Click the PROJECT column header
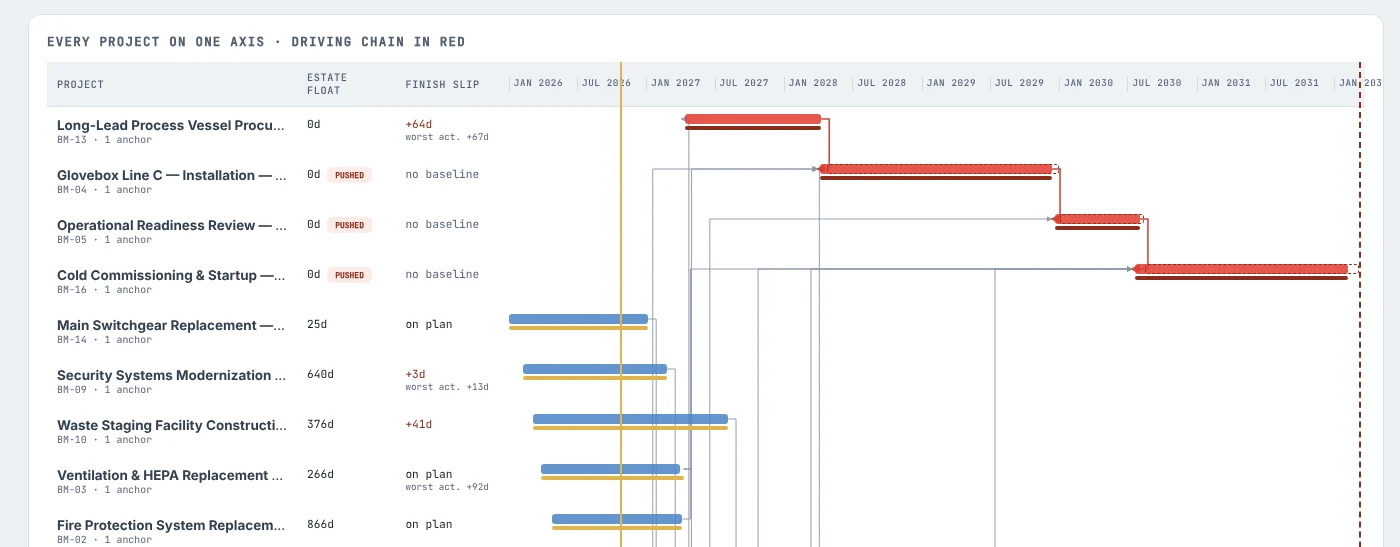This screenshot has height=547, width=1400. [x=80, y=85]
